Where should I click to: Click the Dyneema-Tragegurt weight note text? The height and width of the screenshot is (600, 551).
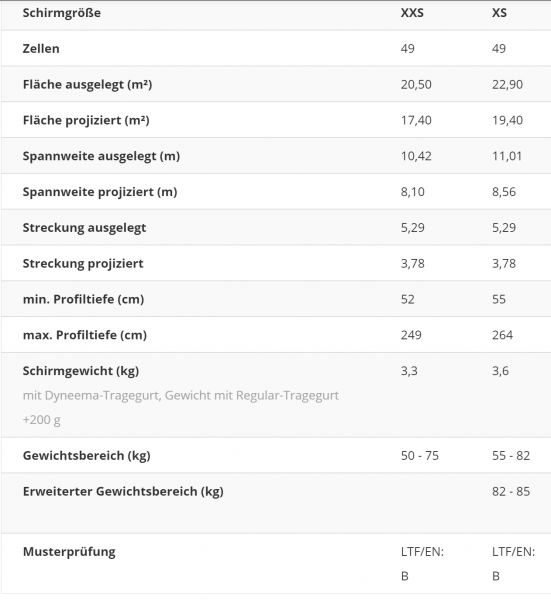(x=181, y=408)
